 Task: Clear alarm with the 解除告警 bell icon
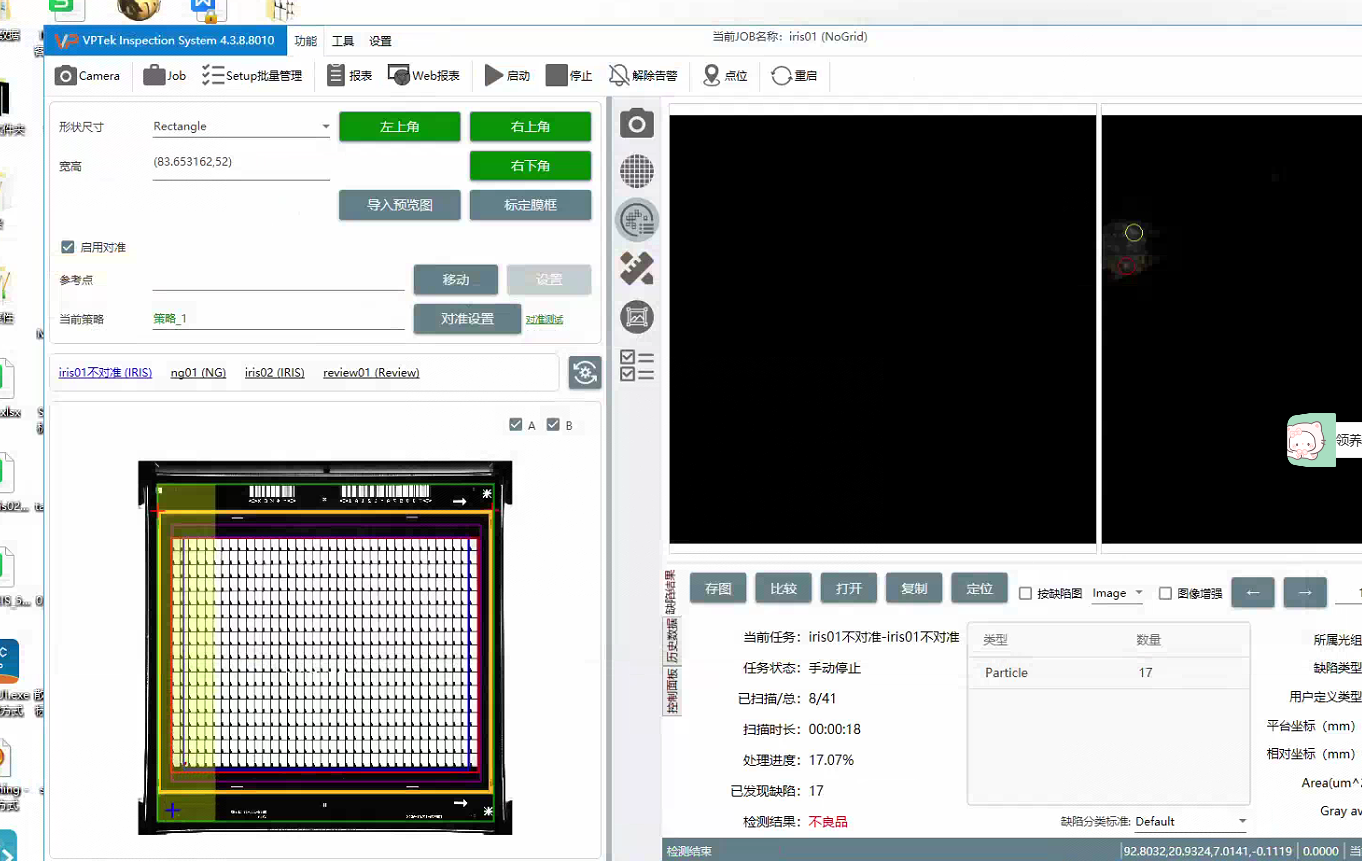[620, 76]
